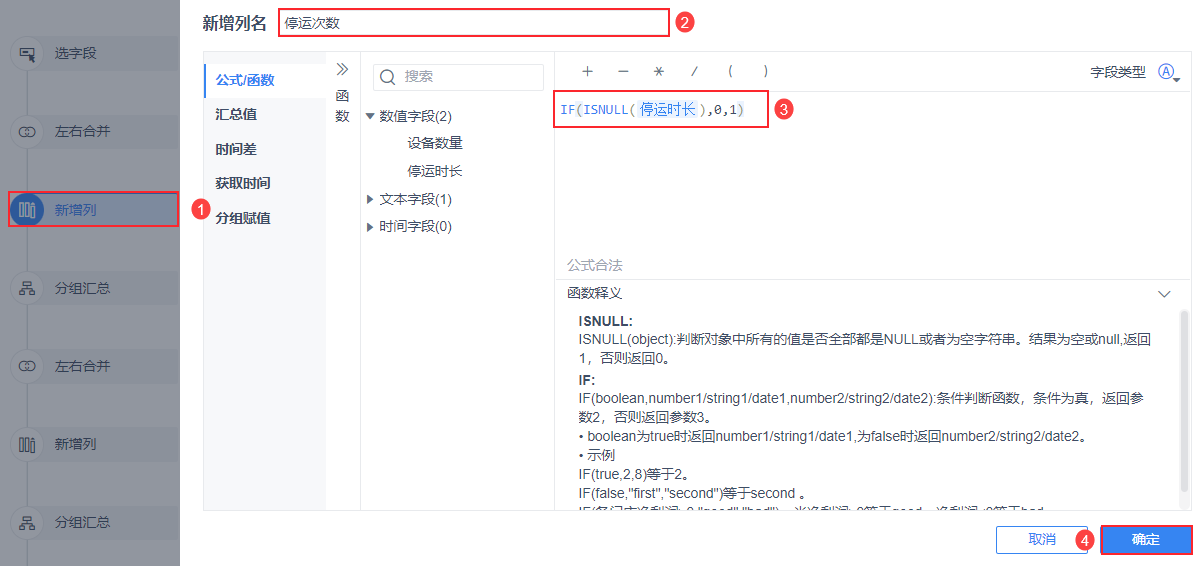
Task: Expand the 时间字段(0) group
Action: (x=370, y=227)
